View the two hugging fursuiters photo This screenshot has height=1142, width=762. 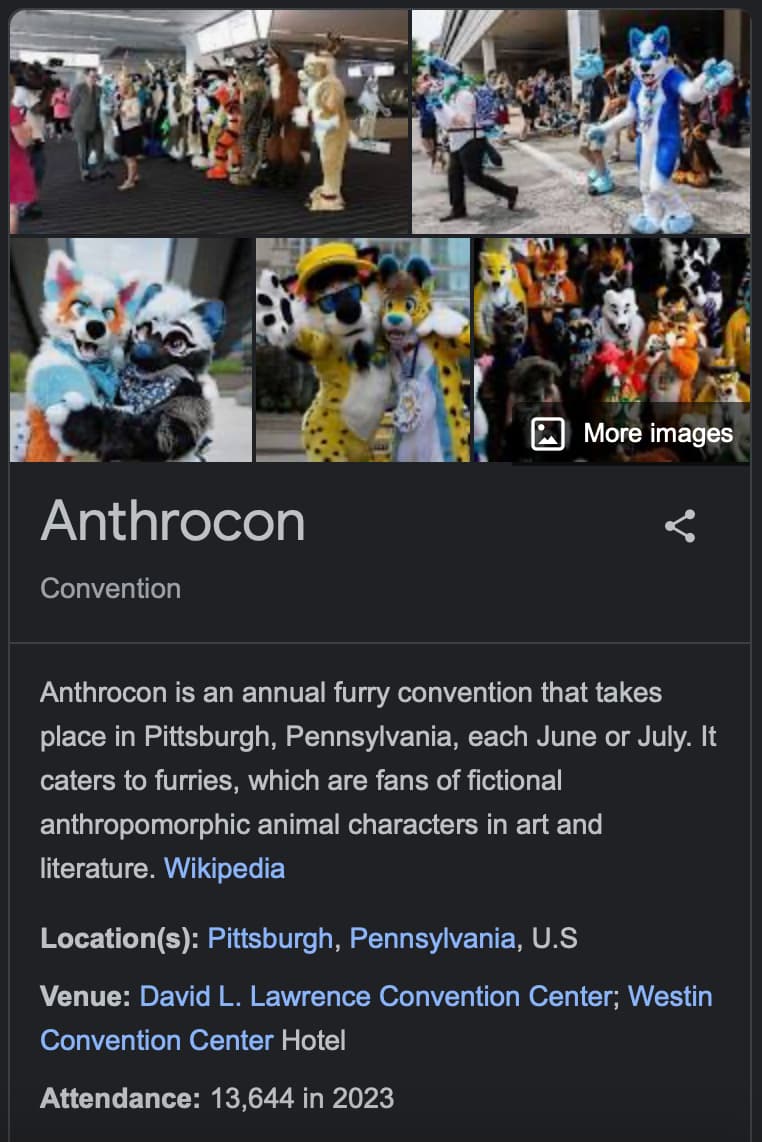coord(131,350)
